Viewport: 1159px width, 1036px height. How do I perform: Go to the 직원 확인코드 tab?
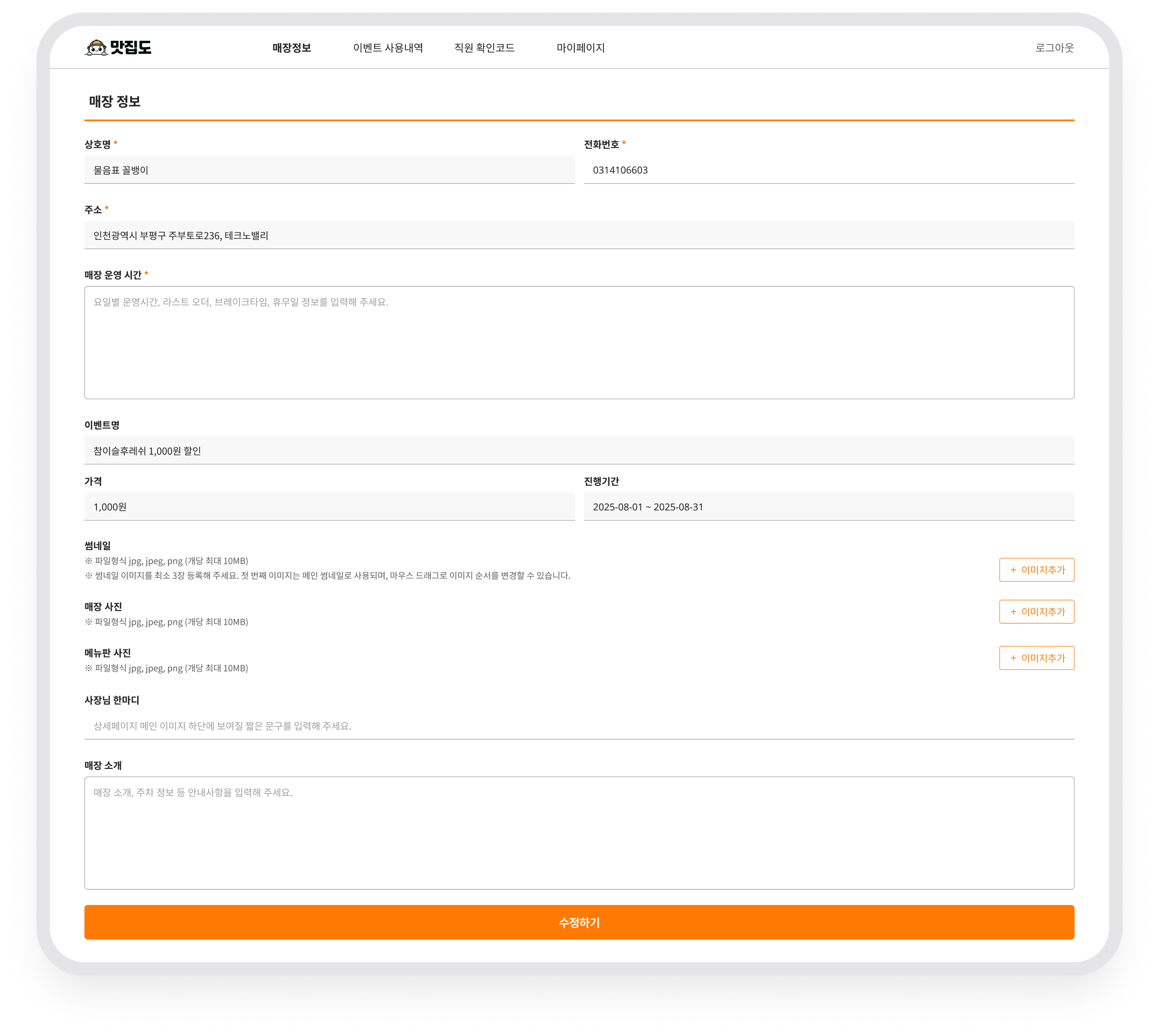(485, 48)
